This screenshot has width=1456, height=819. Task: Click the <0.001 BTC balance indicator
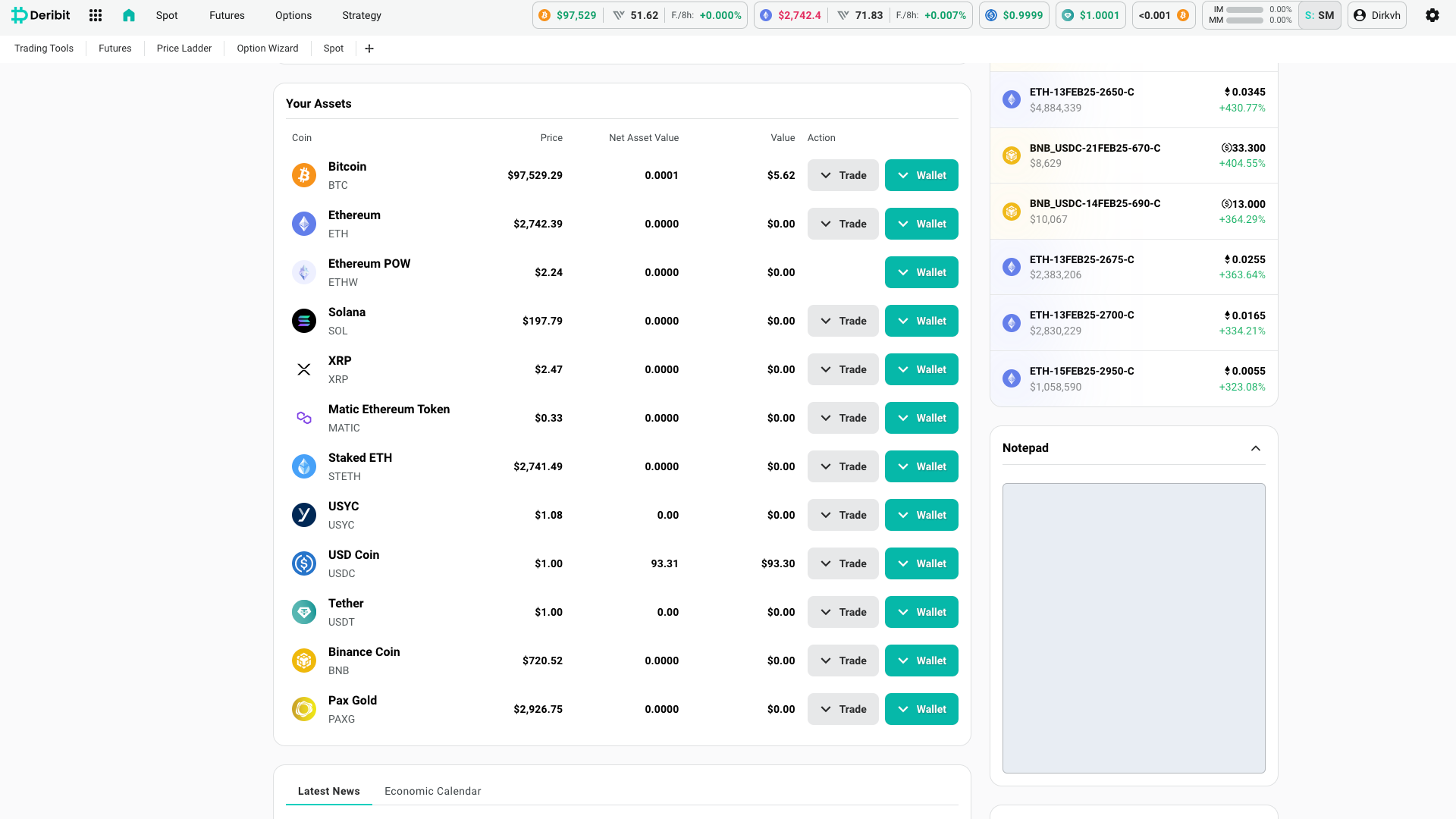[1163, 15]
